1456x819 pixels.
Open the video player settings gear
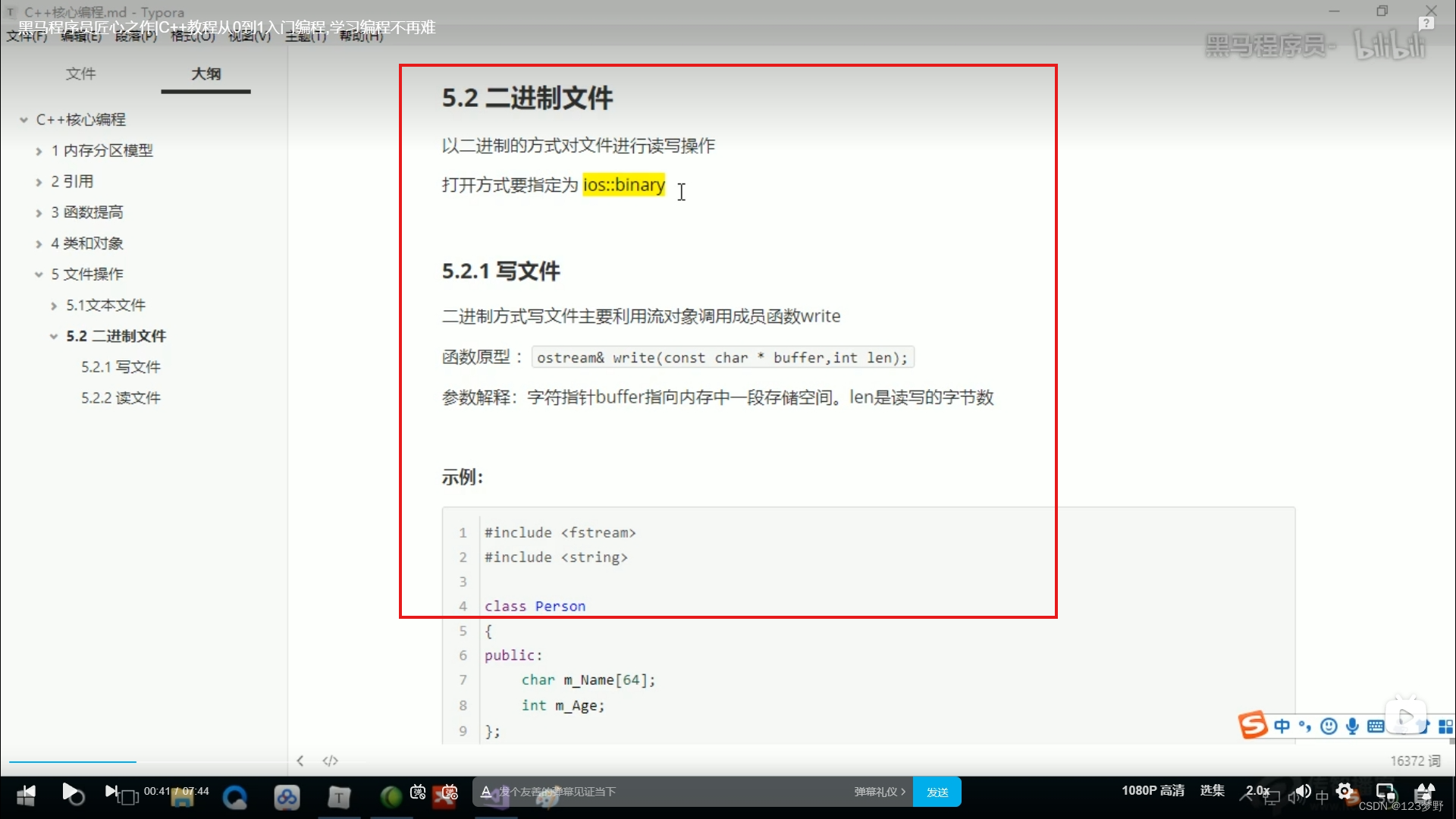[1345, 791]
